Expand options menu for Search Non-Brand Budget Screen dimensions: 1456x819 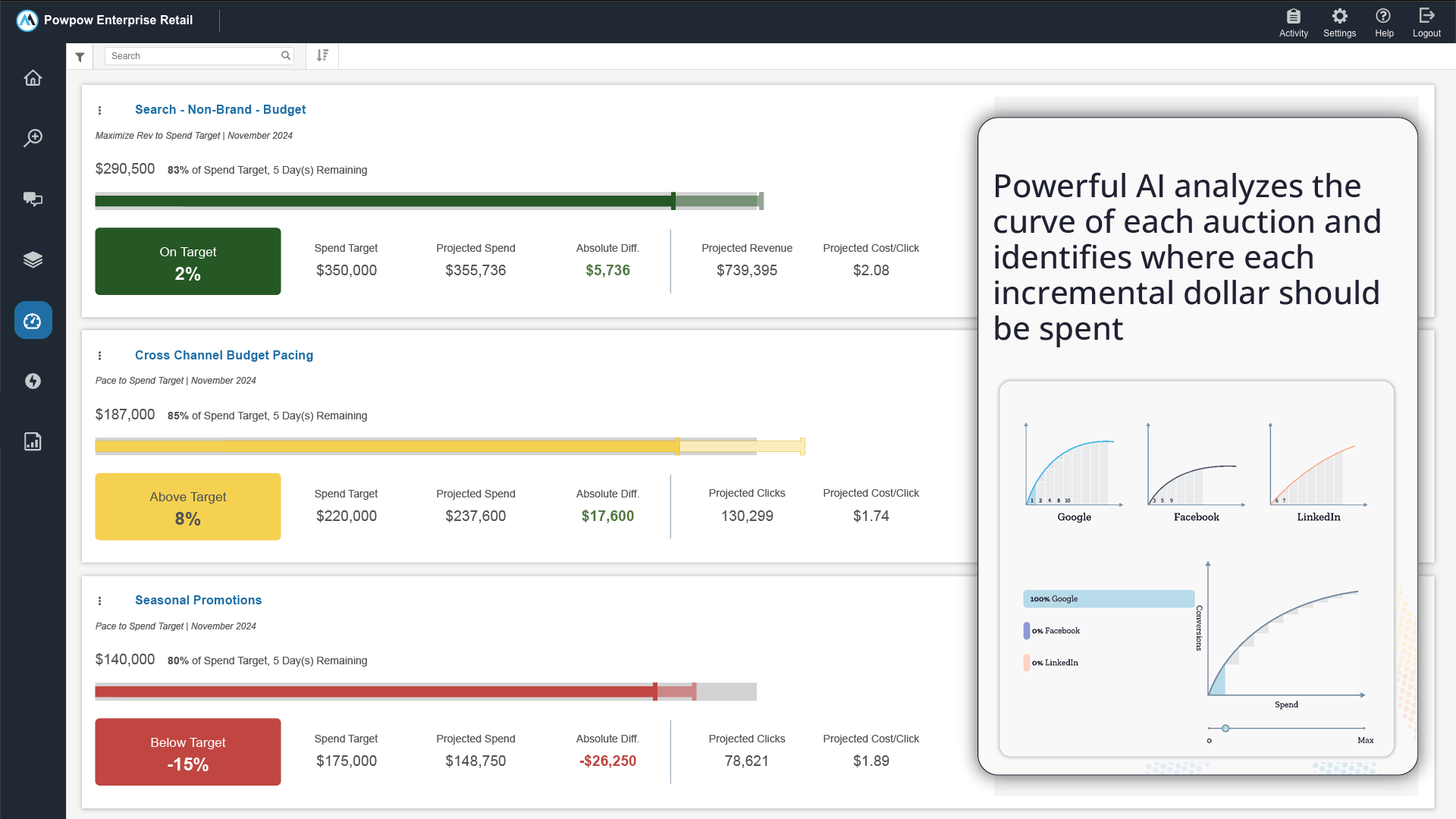coord(100,111)
